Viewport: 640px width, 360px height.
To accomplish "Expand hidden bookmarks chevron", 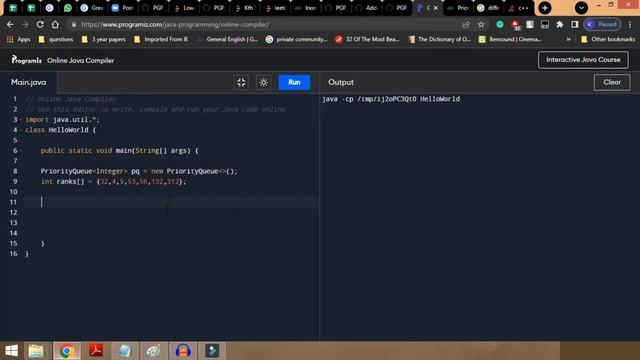I will pyautogui.click(x=569, y=39).
